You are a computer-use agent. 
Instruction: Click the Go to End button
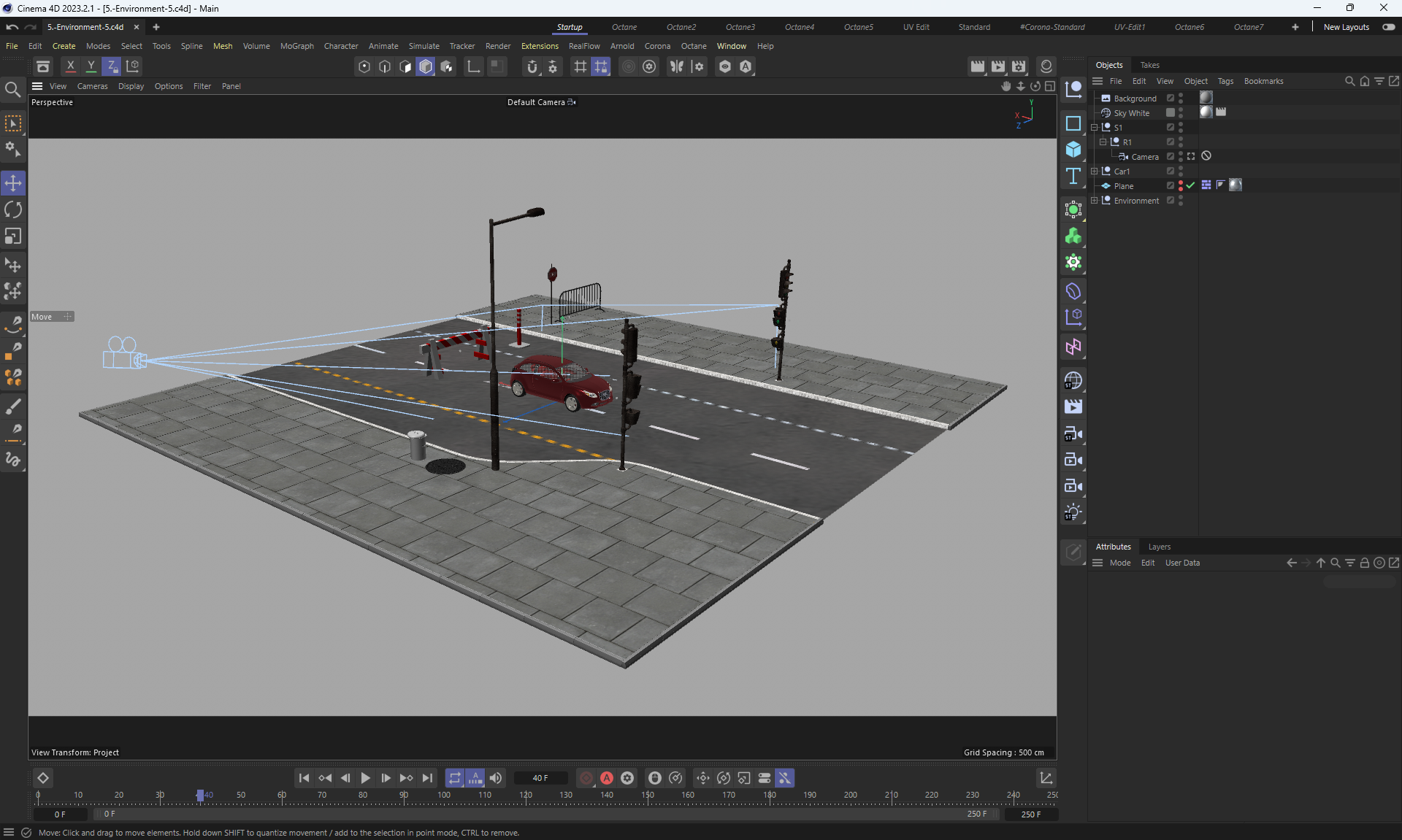coord(427,778)
